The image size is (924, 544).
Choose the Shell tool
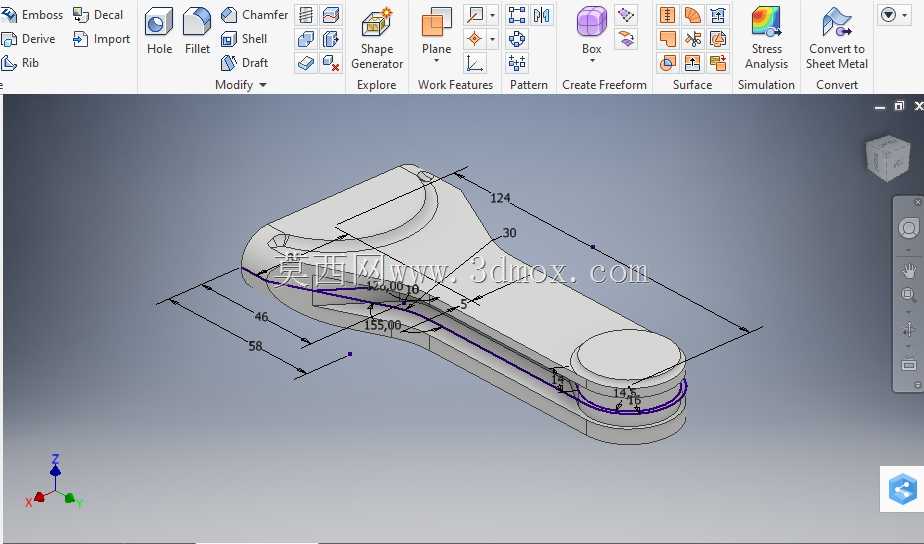[244, 39]
